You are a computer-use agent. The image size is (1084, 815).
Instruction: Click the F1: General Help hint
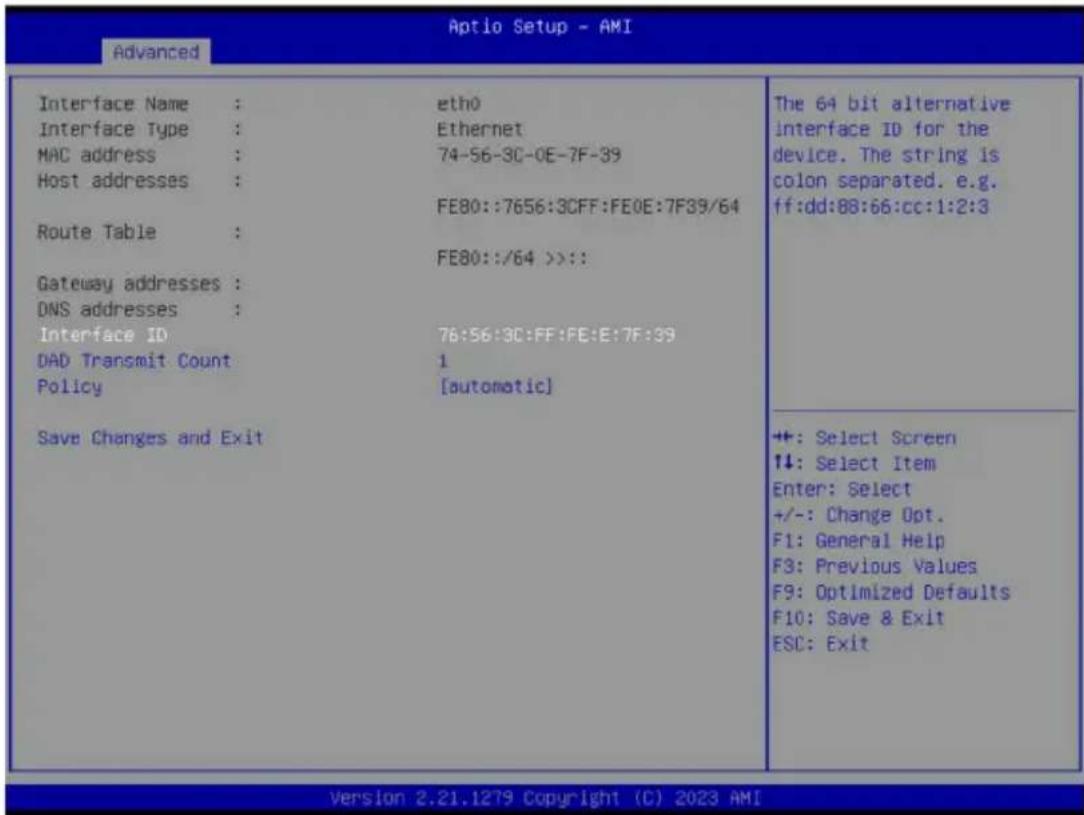click(858, 541)
